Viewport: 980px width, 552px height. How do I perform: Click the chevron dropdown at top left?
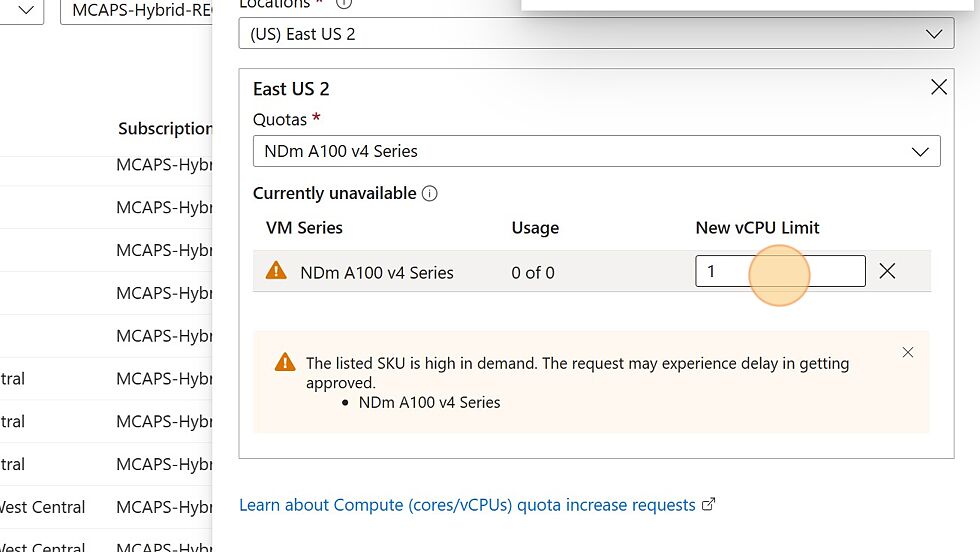(25, 11)
